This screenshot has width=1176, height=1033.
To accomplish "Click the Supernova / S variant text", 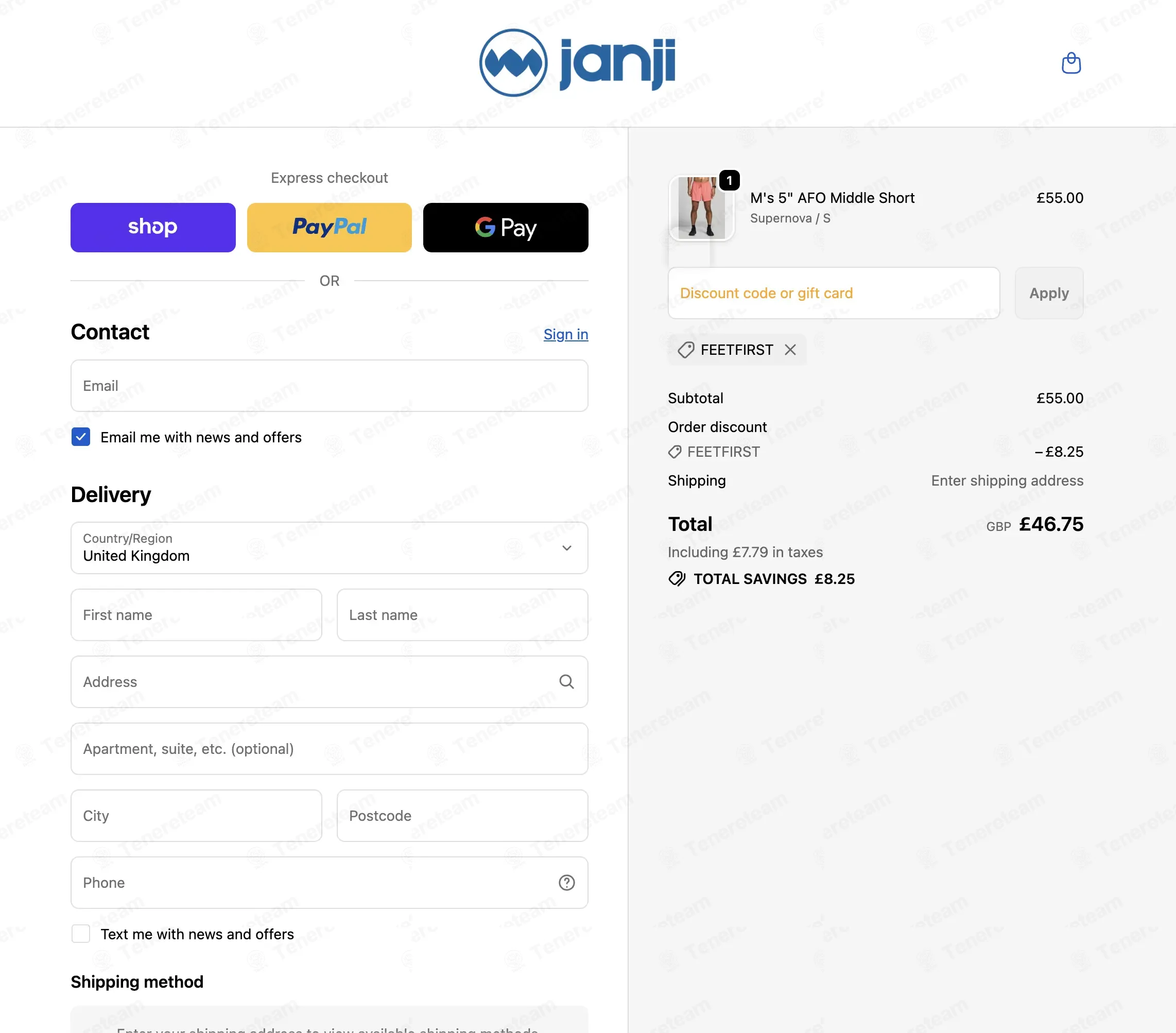I will point(790,219).
